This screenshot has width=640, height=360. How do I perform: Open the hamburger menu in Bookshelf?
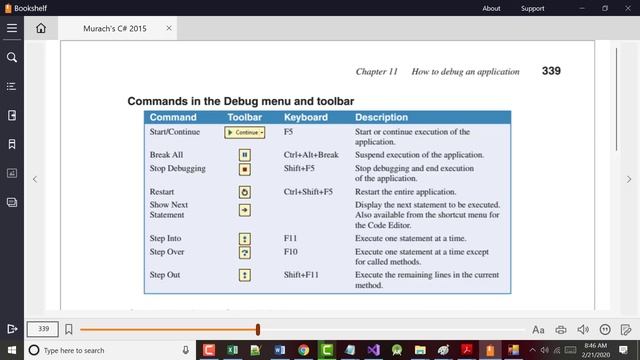click(12, 28)
